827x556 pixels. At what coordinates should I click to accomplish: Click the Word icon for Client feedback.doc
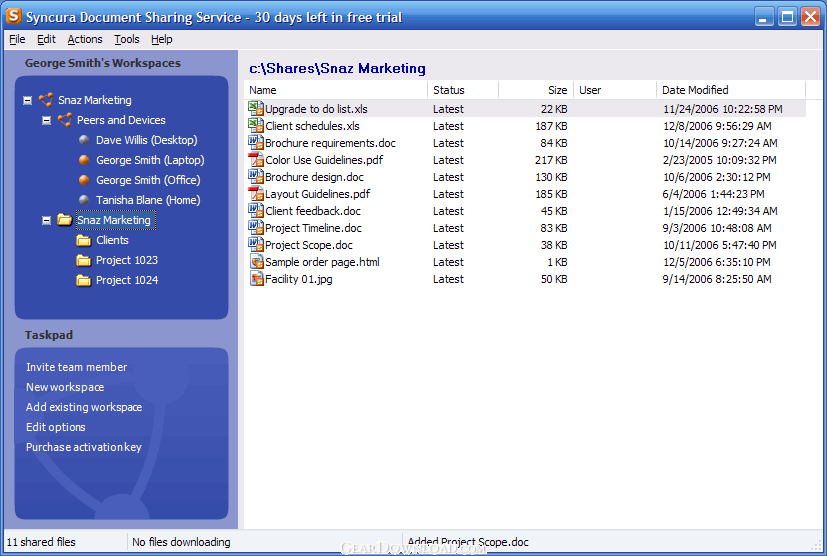[x=256, y=210]
